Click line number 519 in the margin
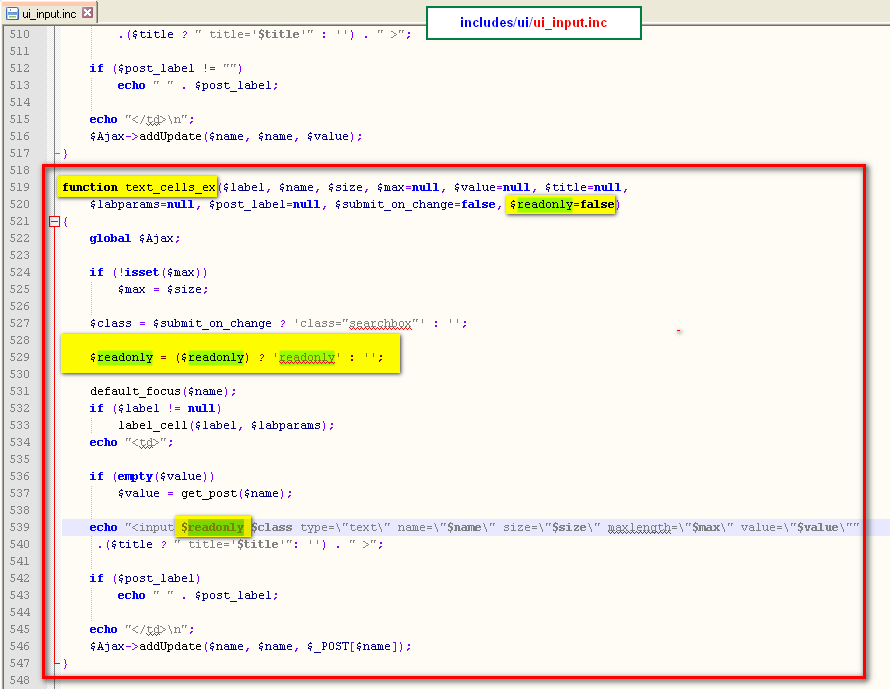This screenshot has height=689, width=890. point(20,187)
